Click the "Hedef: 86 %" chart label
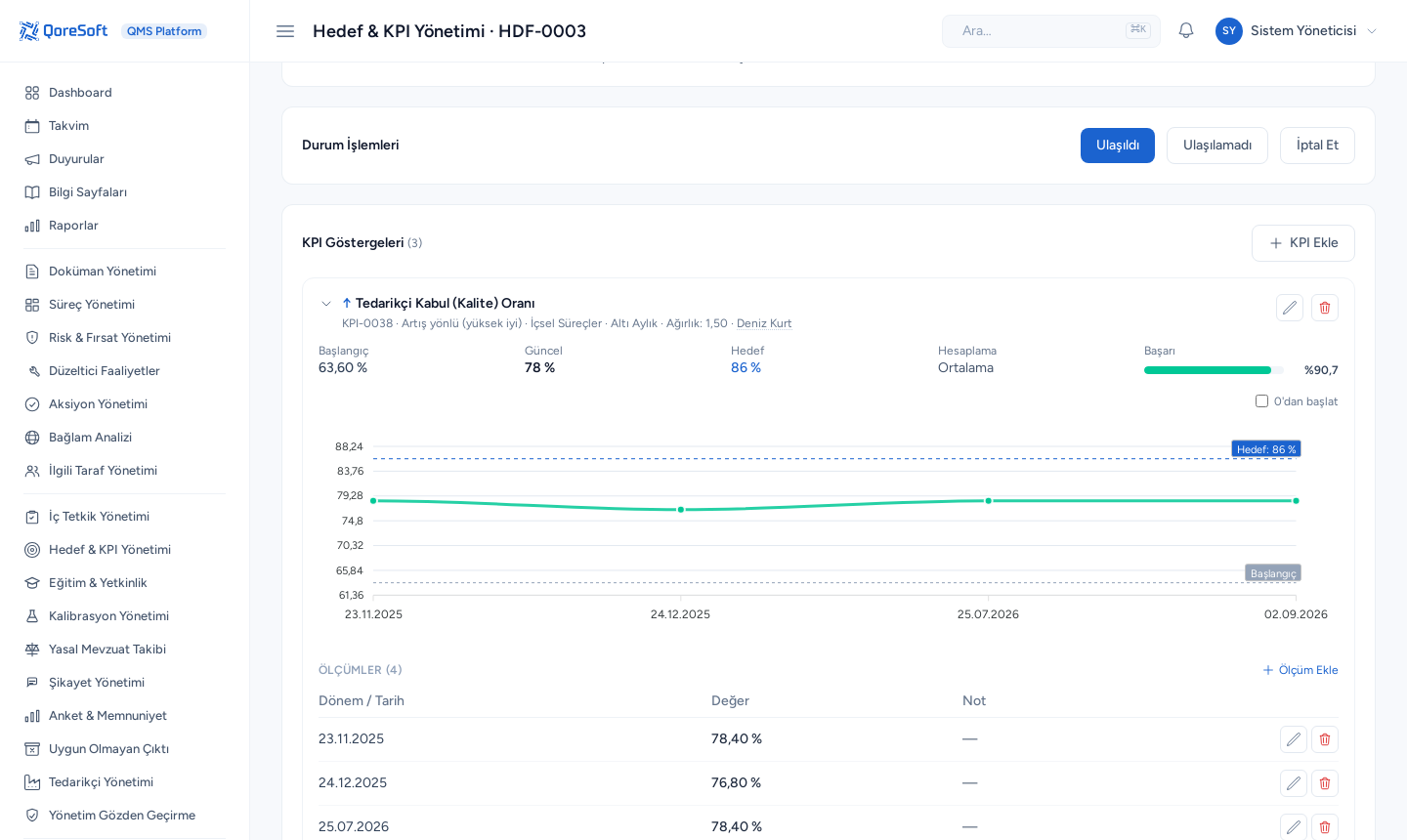 coord(1266,449)
